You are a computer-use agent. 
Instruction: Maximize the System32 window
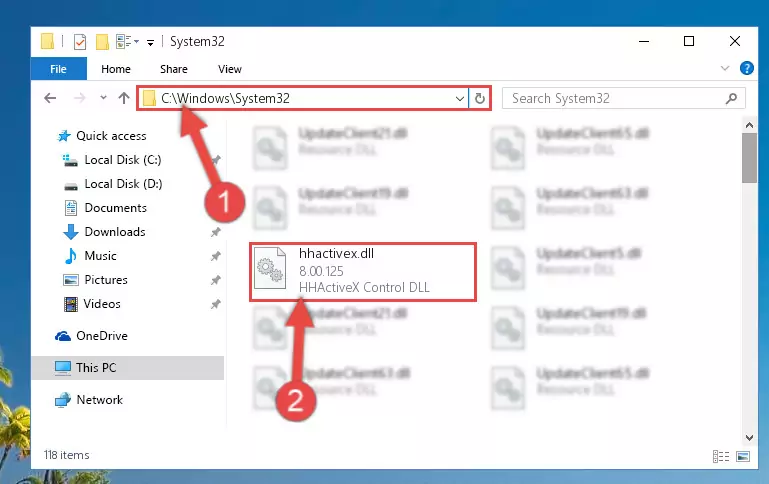(689, 41)
